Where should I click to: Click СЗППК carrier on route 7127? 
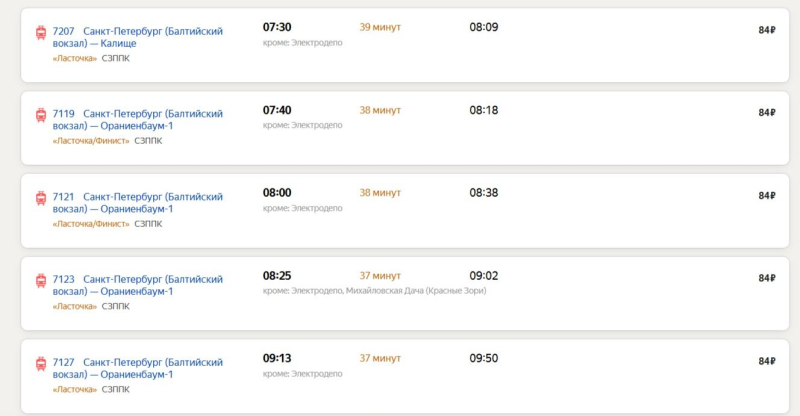click(116, 389)
